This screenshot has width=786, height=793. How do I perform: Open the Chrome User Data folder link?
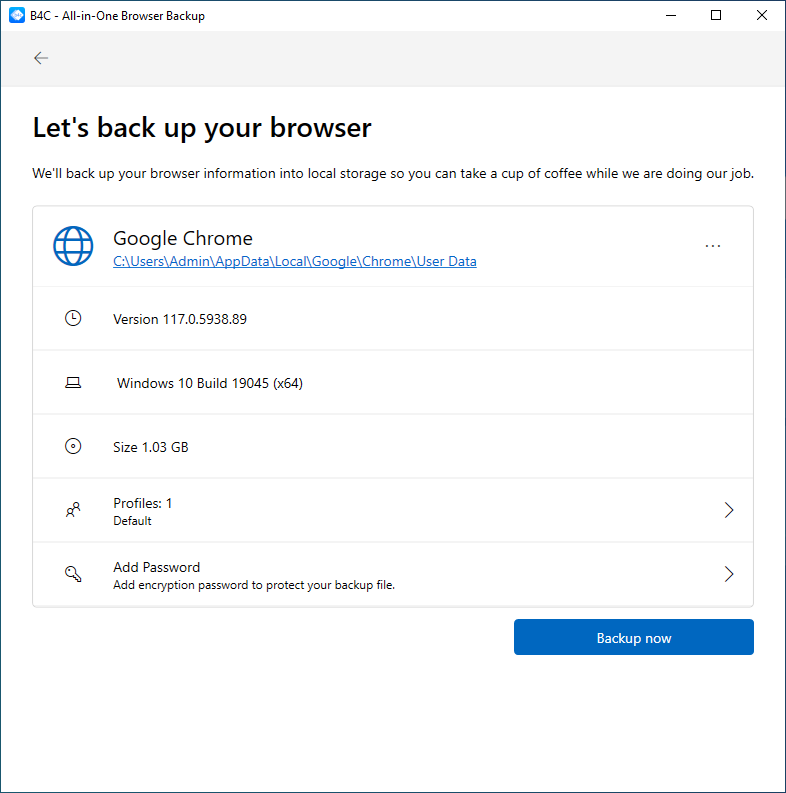[295, 261]
